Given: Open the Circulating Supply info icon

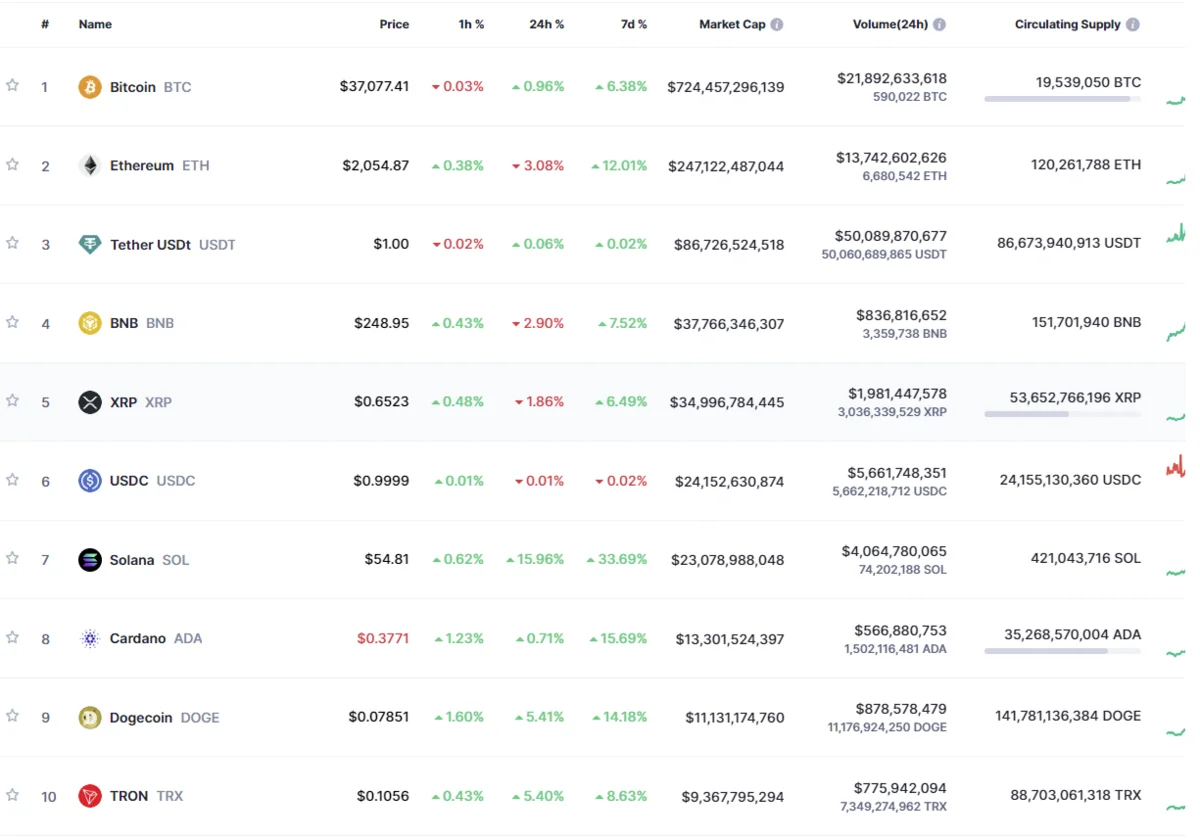Looking at the screenshot, I should (x=1132, y=25).
